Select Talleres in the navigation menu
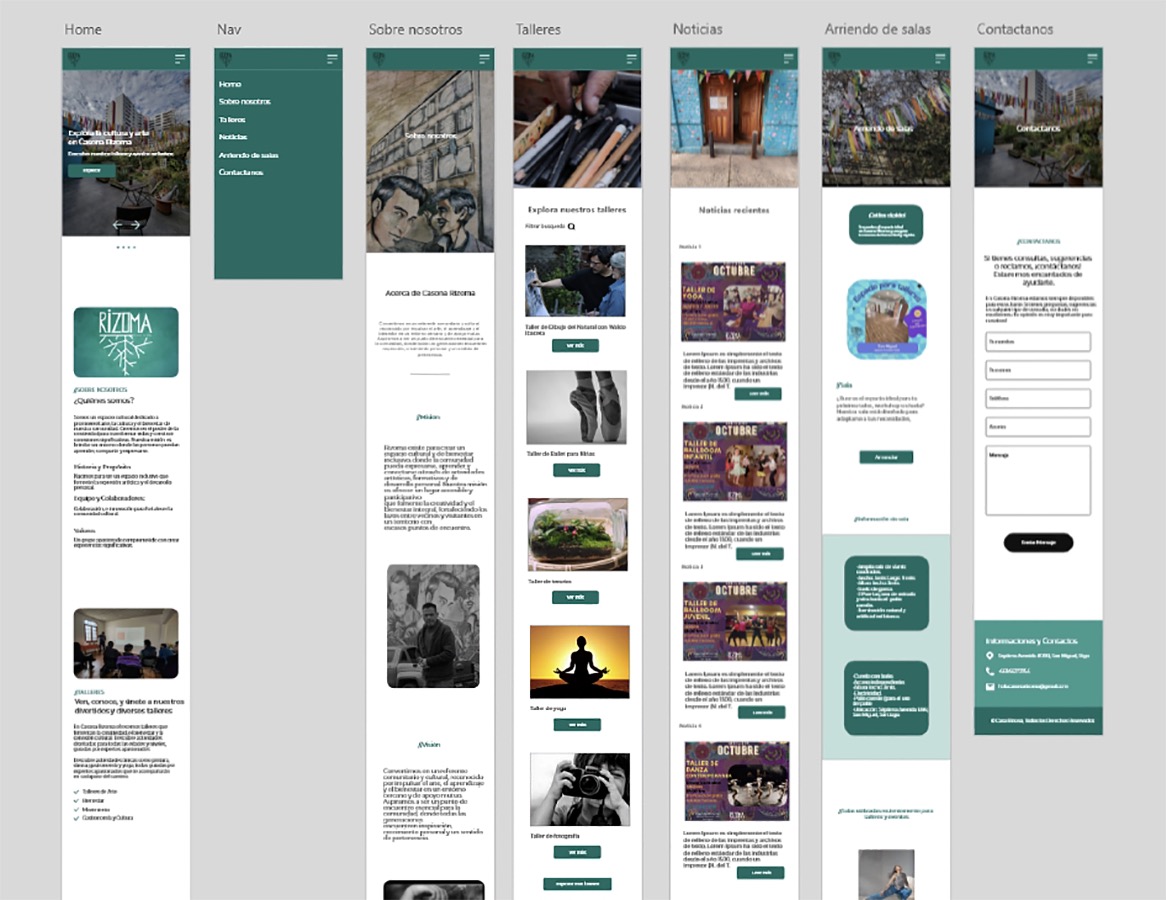This screenshot has height=900, width=1166. pyautogui.click(x=231, y=119)
